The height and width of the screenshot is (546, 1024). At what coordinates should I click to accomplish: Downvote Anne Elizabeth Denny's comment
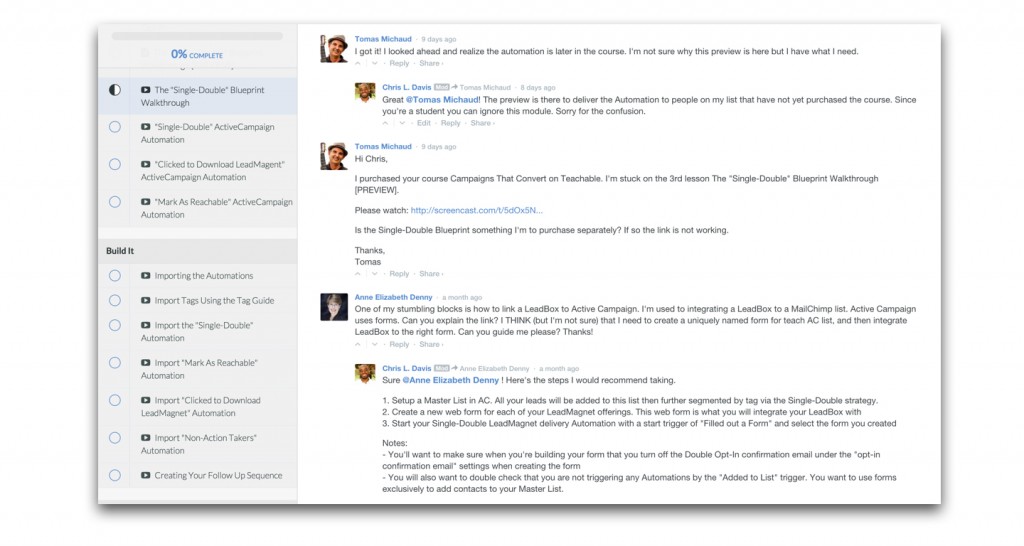click(374, 345)
